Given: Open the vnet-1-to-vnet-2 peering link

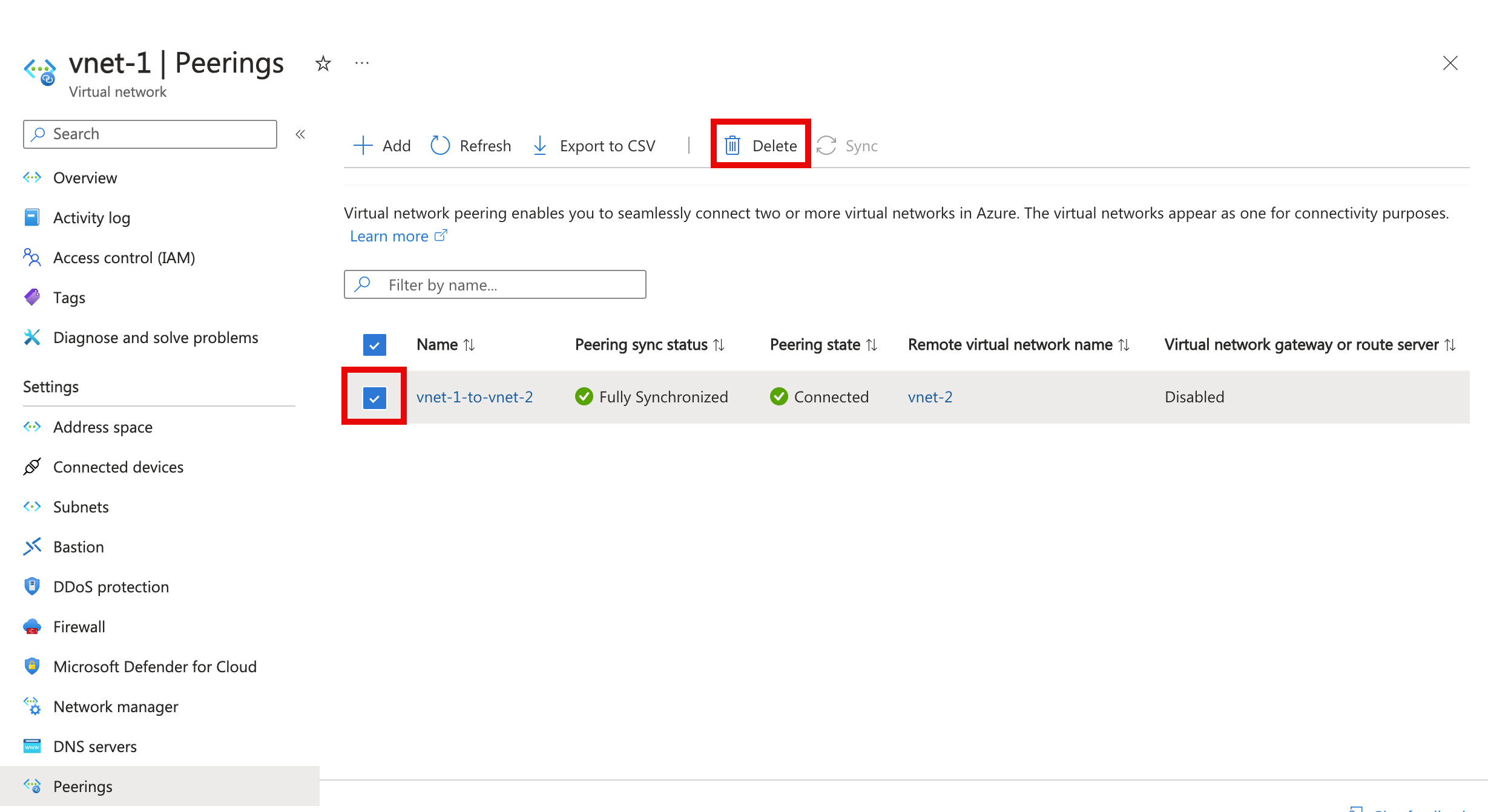Looking at the screenshot, I should tap(474, 397).
